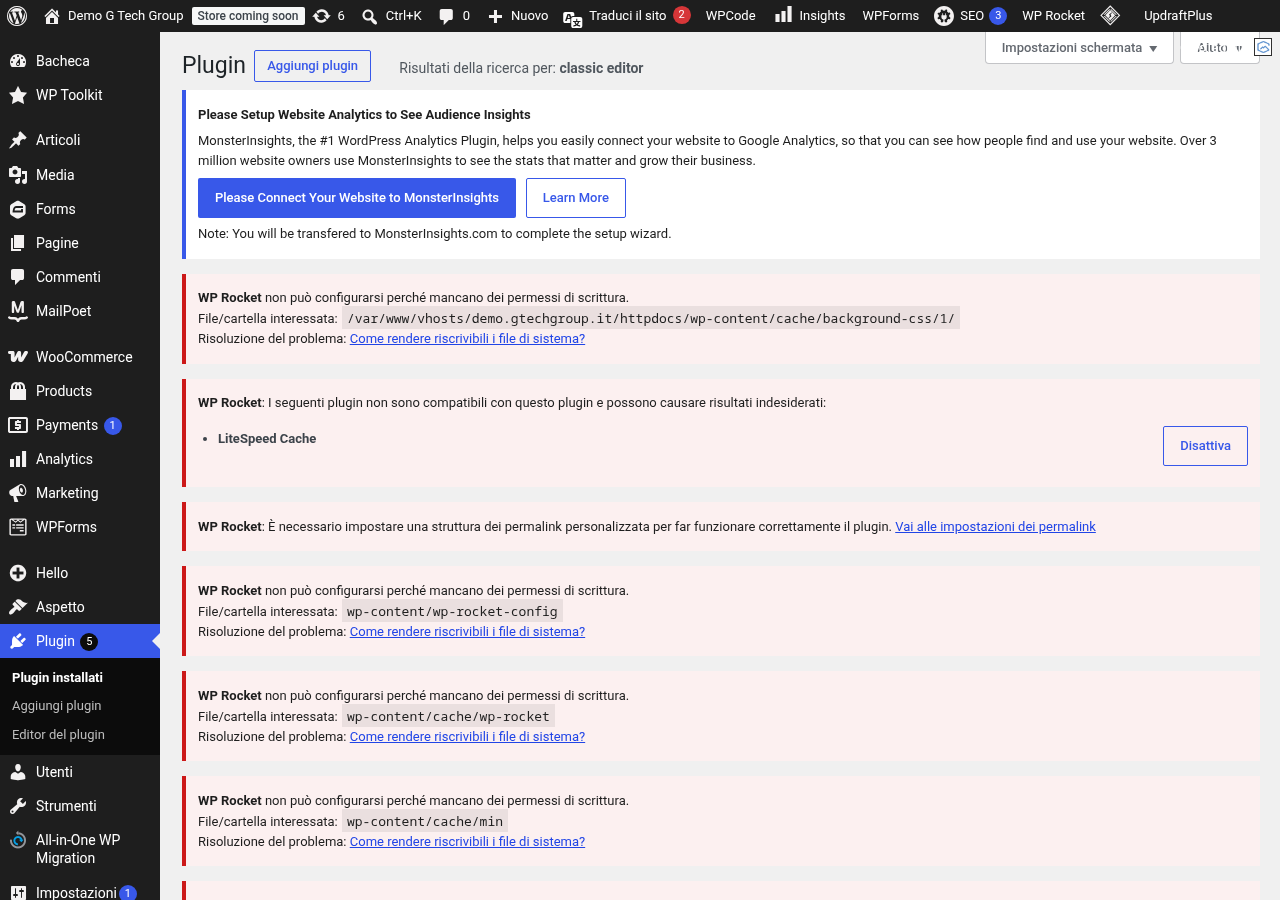Viewport: 1280px width, 900px height.
Task: Click the Strumenti wrench icon
Action: (18, 806)
